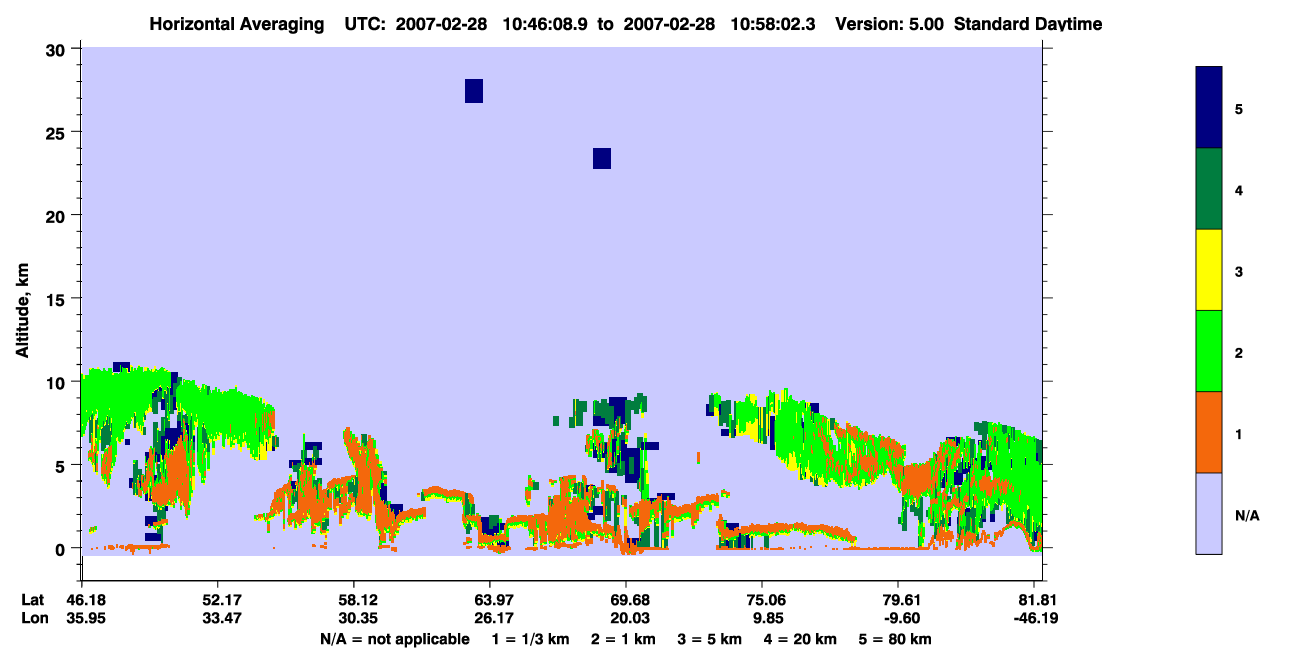
Task: Click the '5 = 80 km' legend text
Action: (895, 639)
